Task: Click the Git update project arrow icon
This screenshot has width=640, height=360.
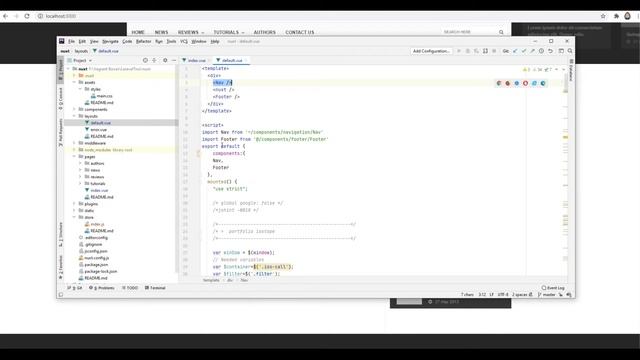Action: click(515, 51)
